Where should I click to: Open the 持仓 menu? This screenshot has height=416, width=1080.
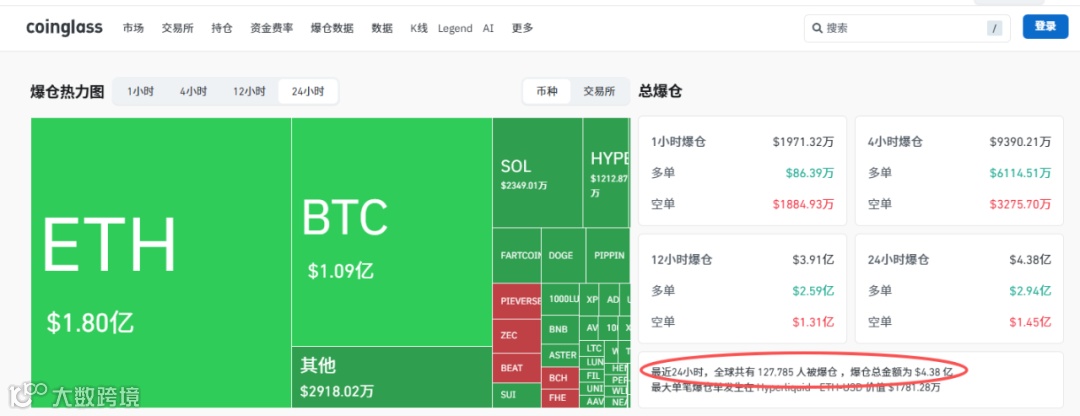click(222, 28)
